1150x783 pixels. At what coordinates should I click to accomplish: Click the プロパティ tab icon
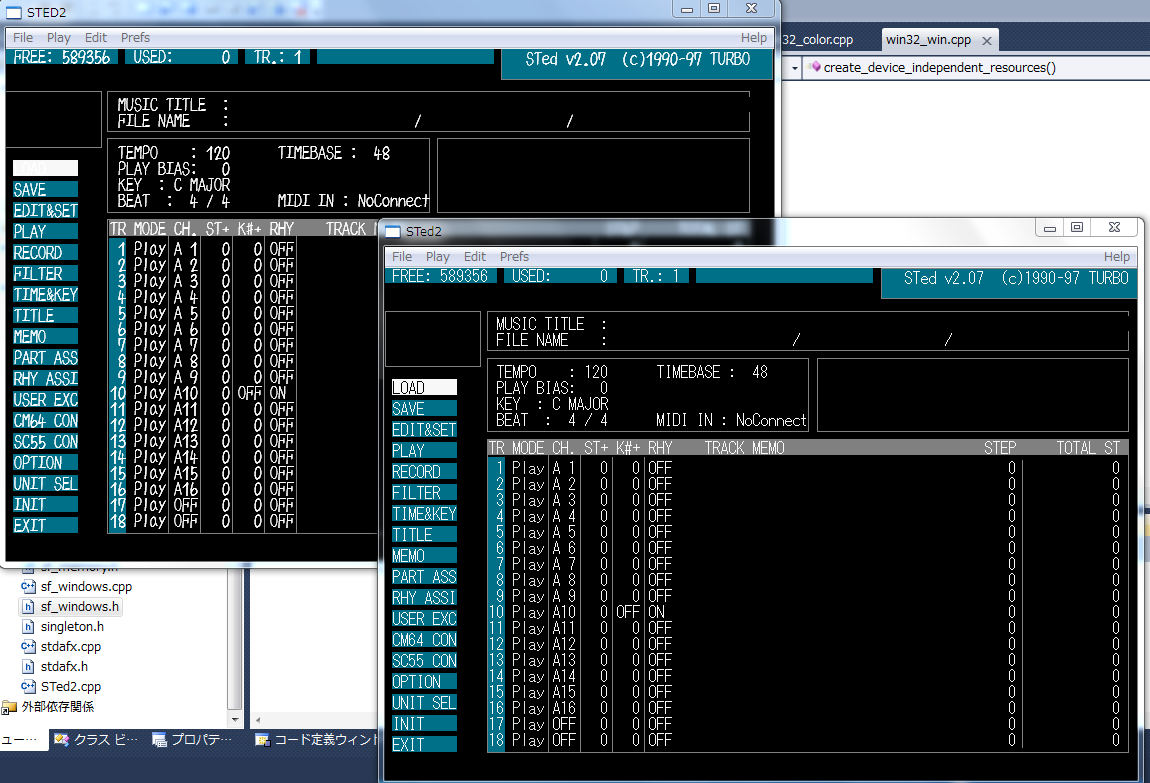[159, 740]
